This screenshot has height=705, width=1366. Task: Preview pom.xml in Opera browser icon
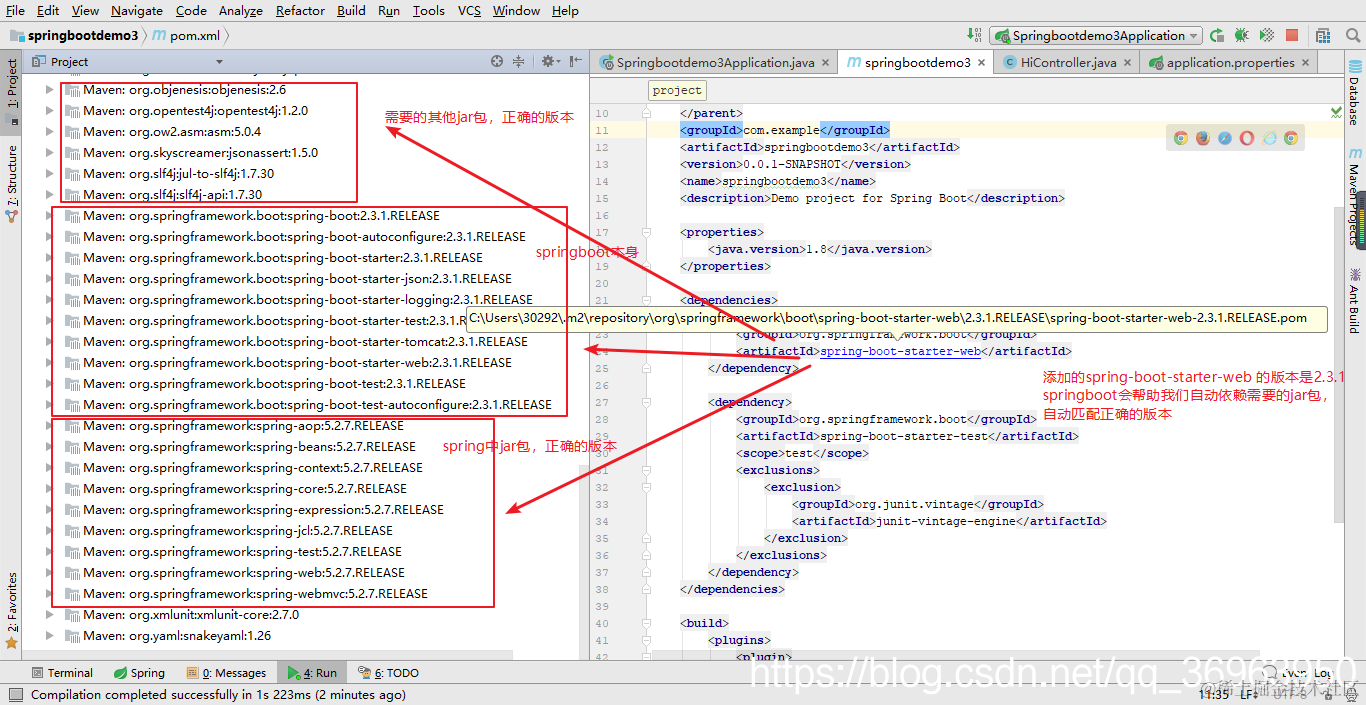tap(1247, 138)
